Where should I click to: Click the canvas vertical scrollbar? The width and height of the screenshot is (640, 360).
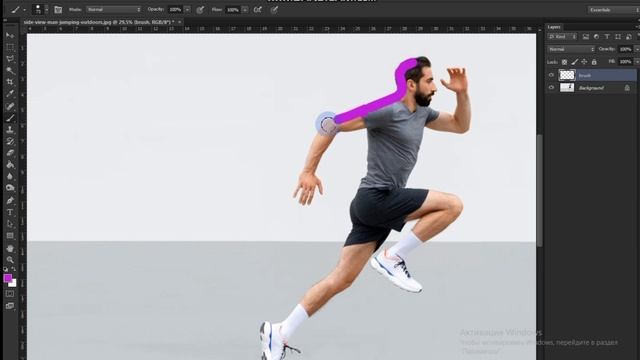[x=540, y=191]
